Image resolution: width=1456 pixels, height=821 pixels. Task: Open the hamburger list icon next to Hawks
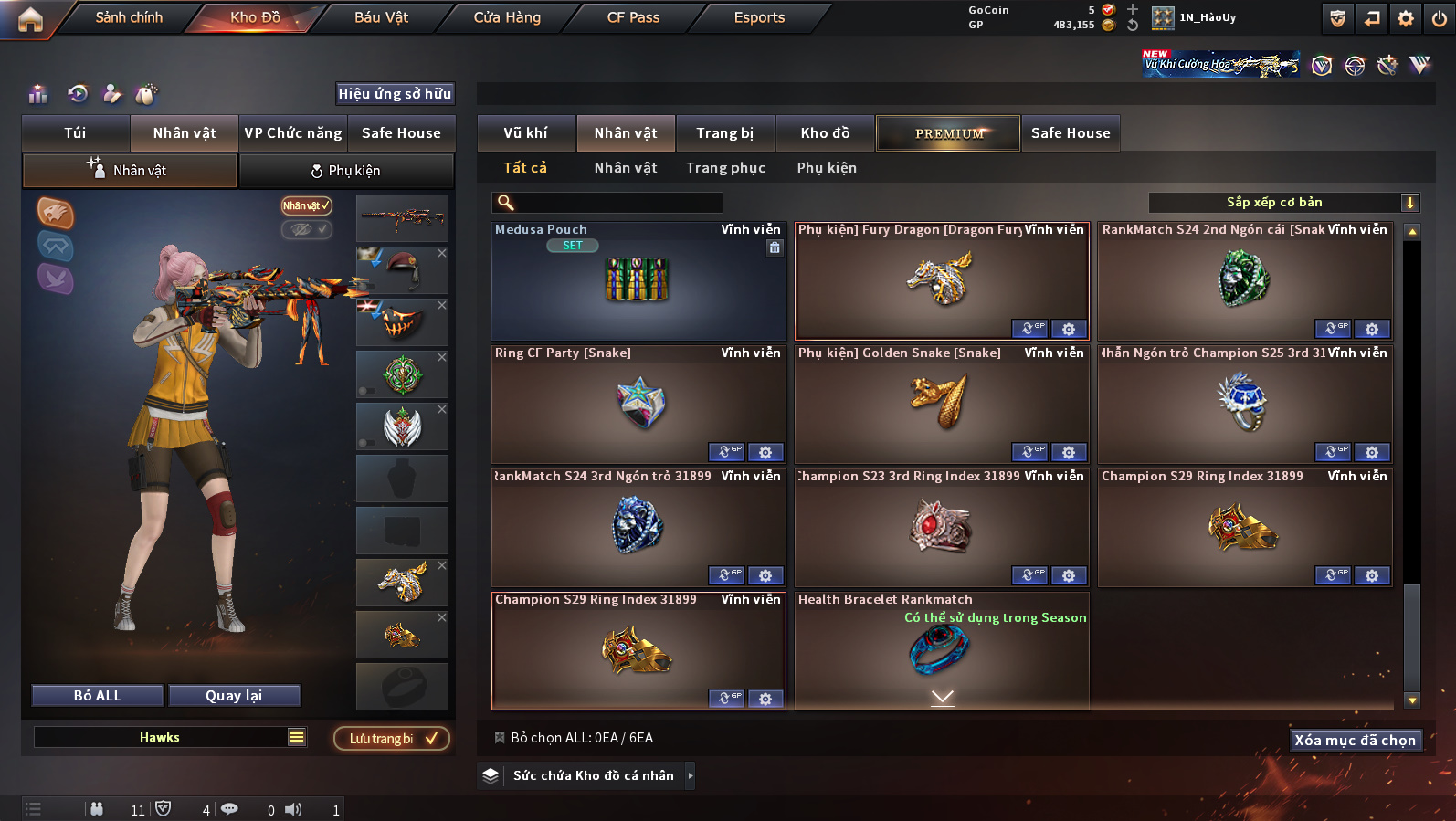(297, 737)
